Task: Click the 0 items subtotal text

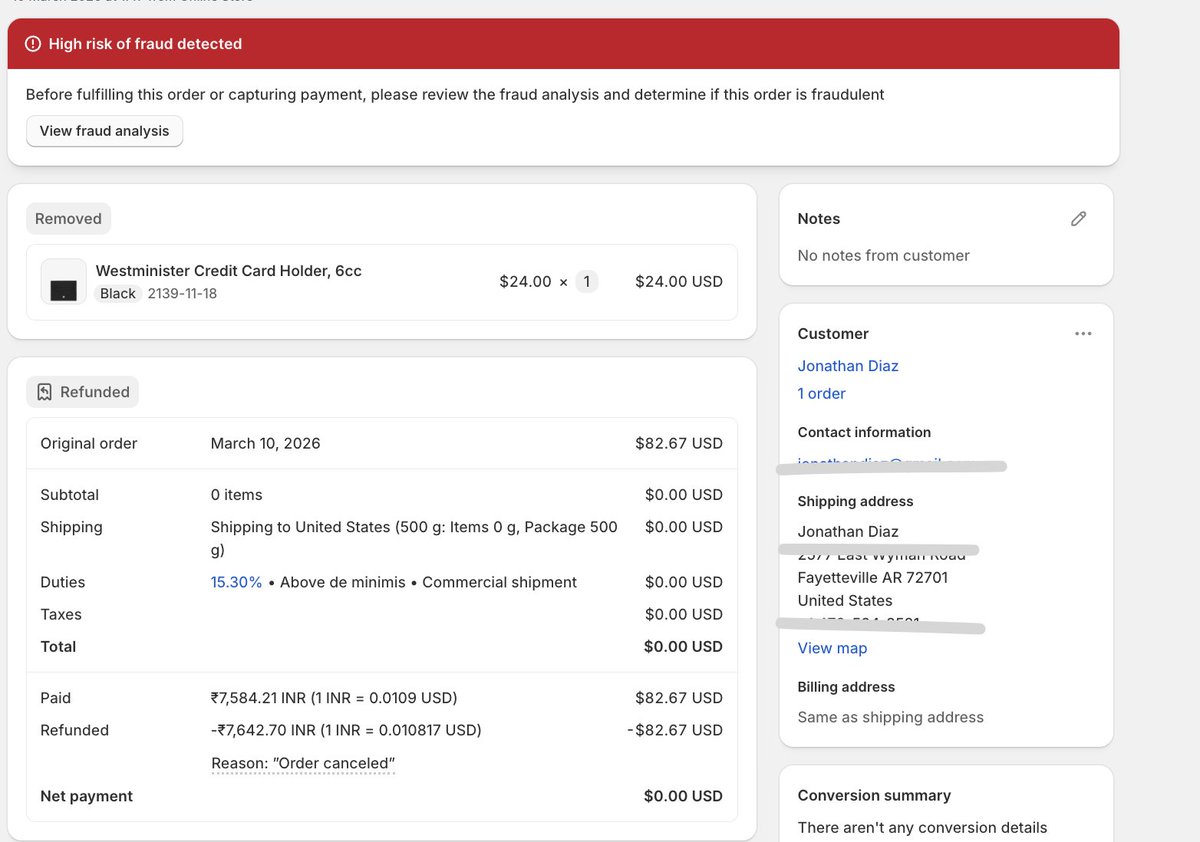Action: (236, 495)
